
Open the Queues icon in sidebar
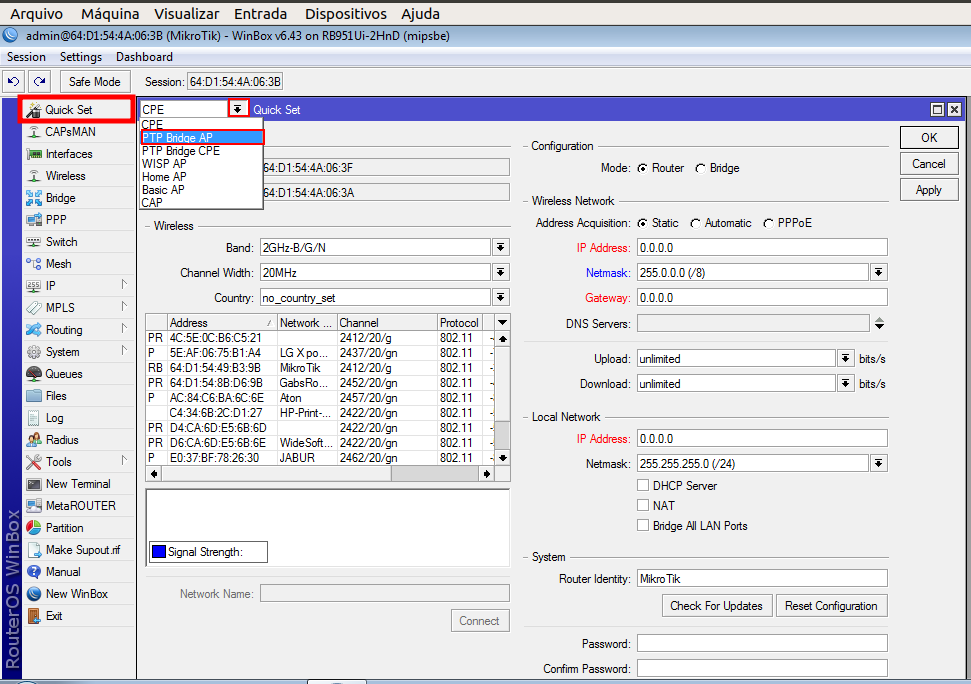point(34,374)
